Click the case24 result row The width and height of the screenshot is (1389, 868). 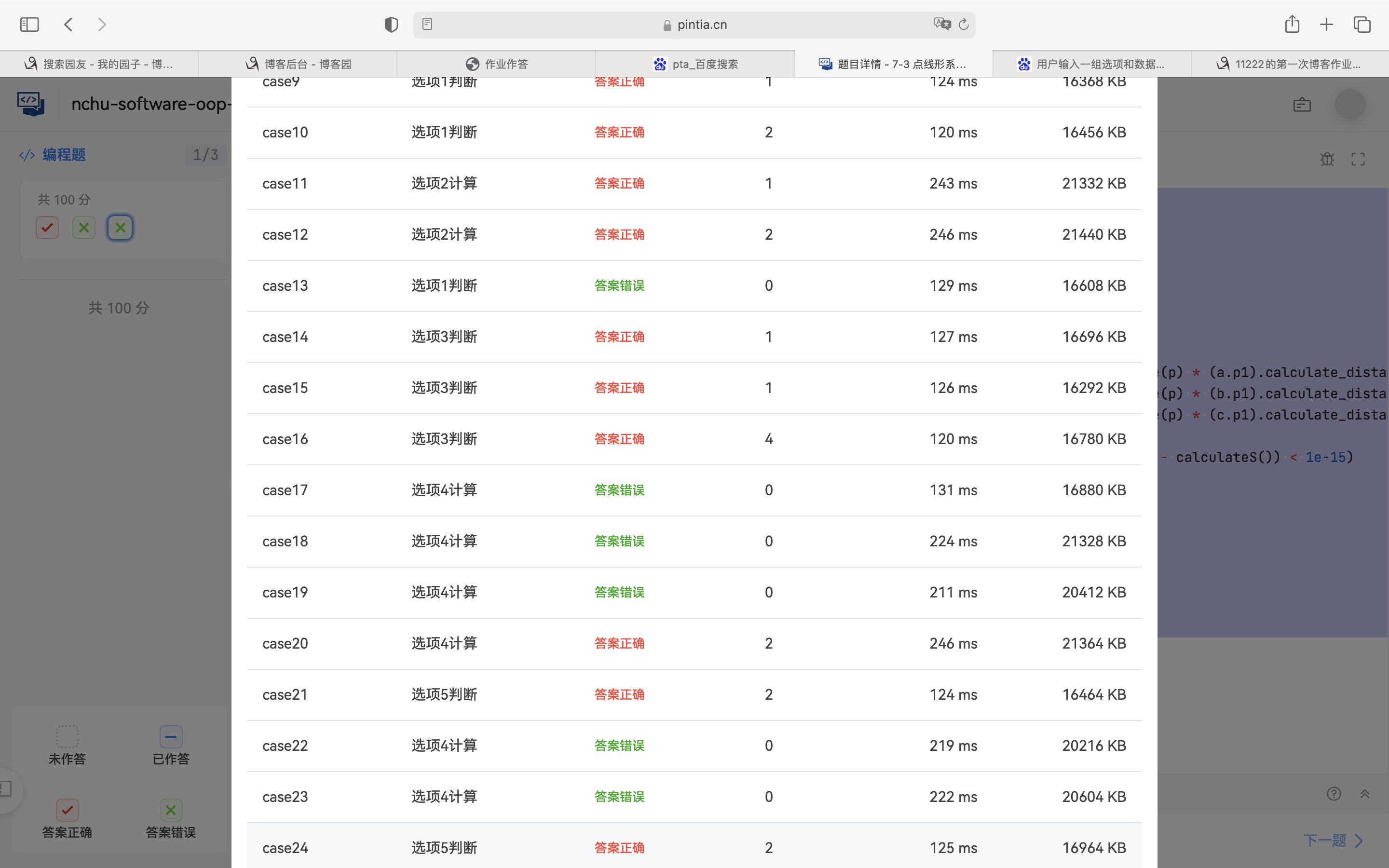[x=694, y=847]
